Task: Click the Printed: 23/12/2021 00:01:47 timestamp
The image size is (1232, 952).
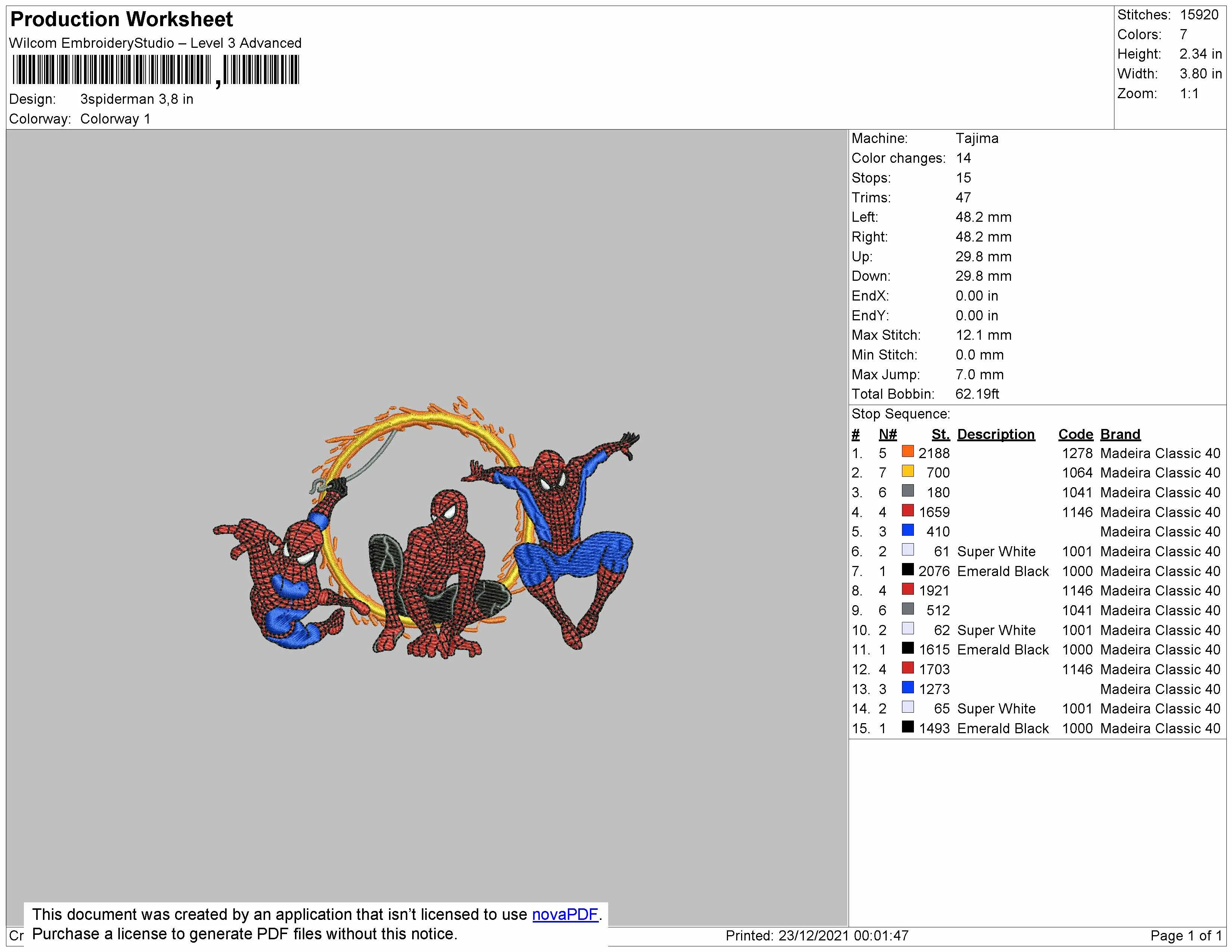Action: click(x=817, y=936)
